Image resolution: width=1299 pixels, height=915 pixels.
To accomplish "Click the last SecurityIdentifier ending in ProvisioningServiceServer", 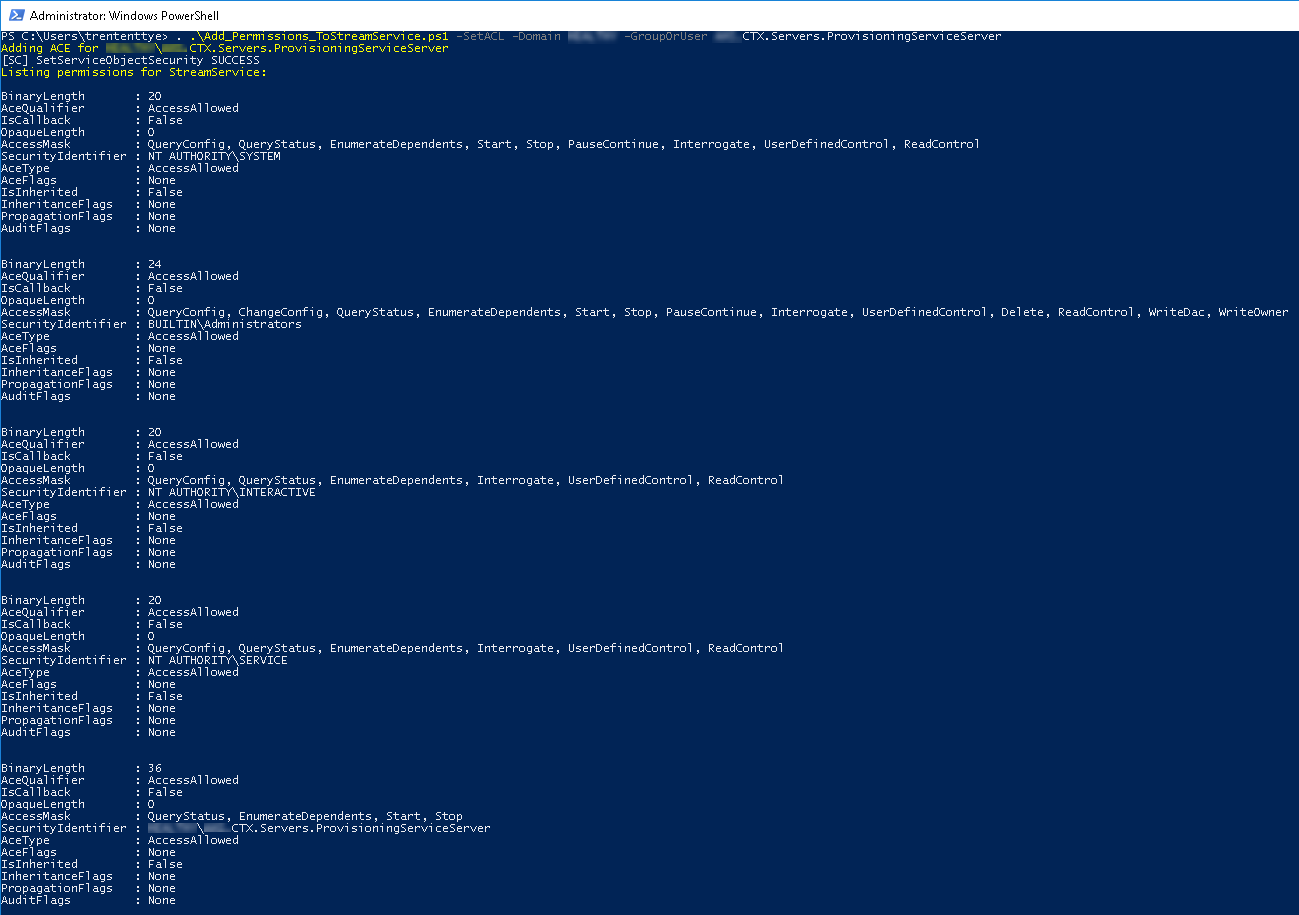I will point(360,828).
